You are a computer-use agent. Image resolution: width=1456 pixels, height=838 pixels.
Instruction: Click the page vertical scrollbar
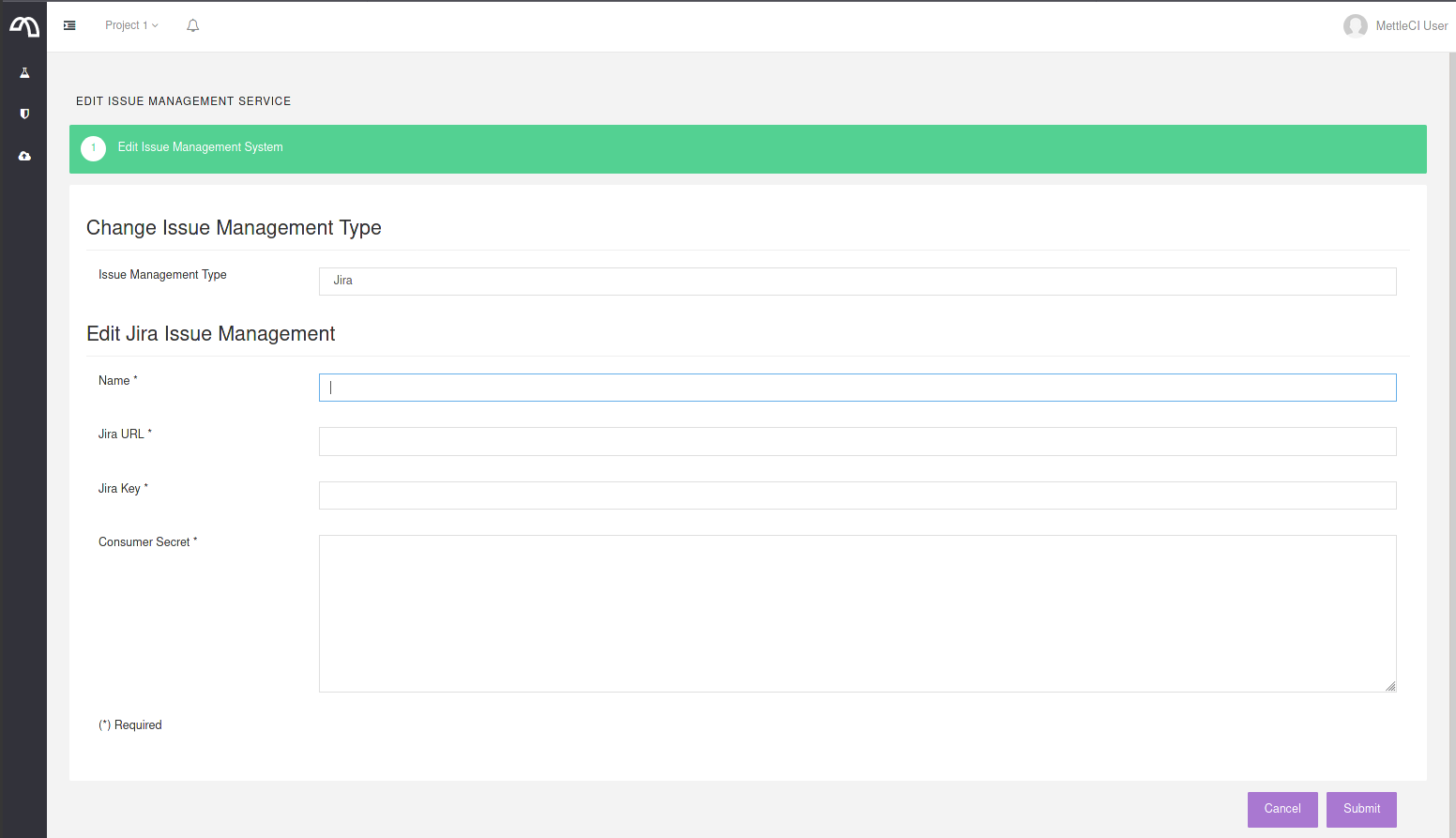coord(1451,375)
